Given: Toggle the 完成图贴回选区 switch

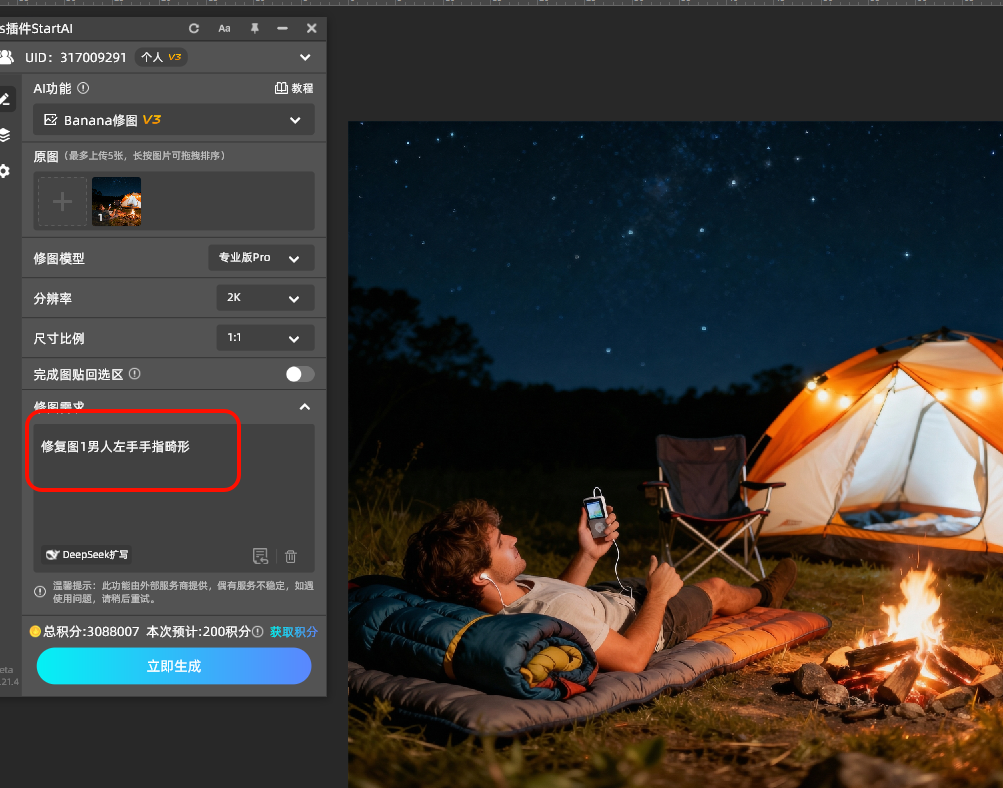Looking at the screenshot, I should coord(299,374).
